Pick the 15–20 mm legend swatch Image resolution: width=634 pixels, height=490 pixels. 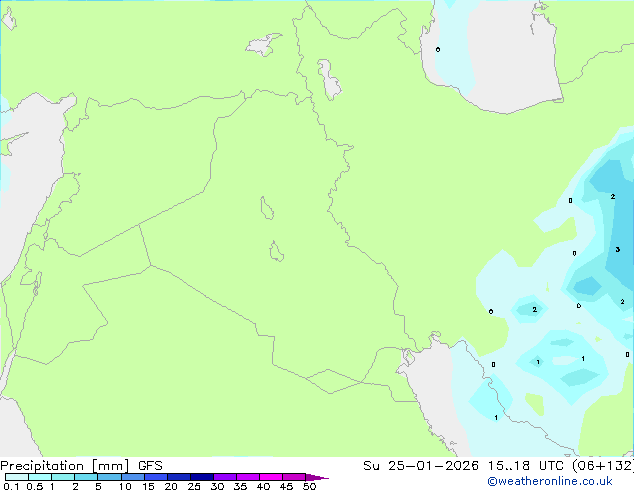pyautogui.click(x=156, y=477)
